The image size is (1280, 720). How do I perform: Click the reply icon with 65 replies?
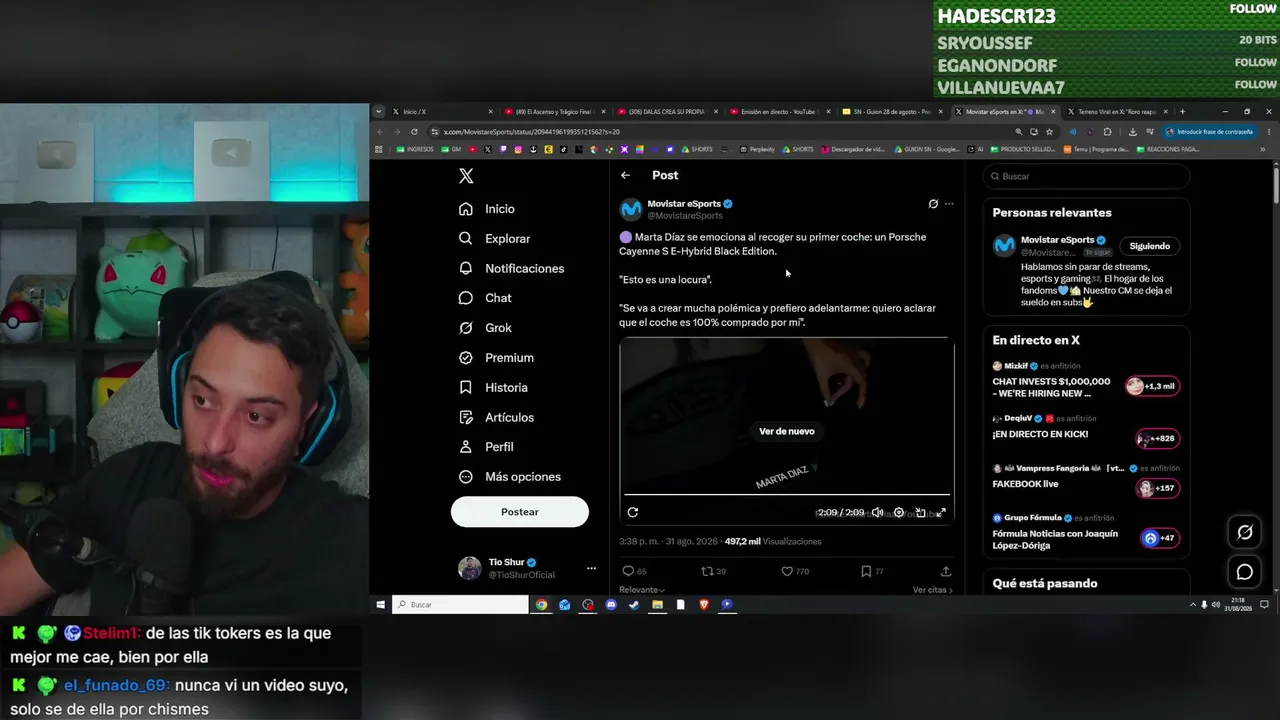(629, 572)
